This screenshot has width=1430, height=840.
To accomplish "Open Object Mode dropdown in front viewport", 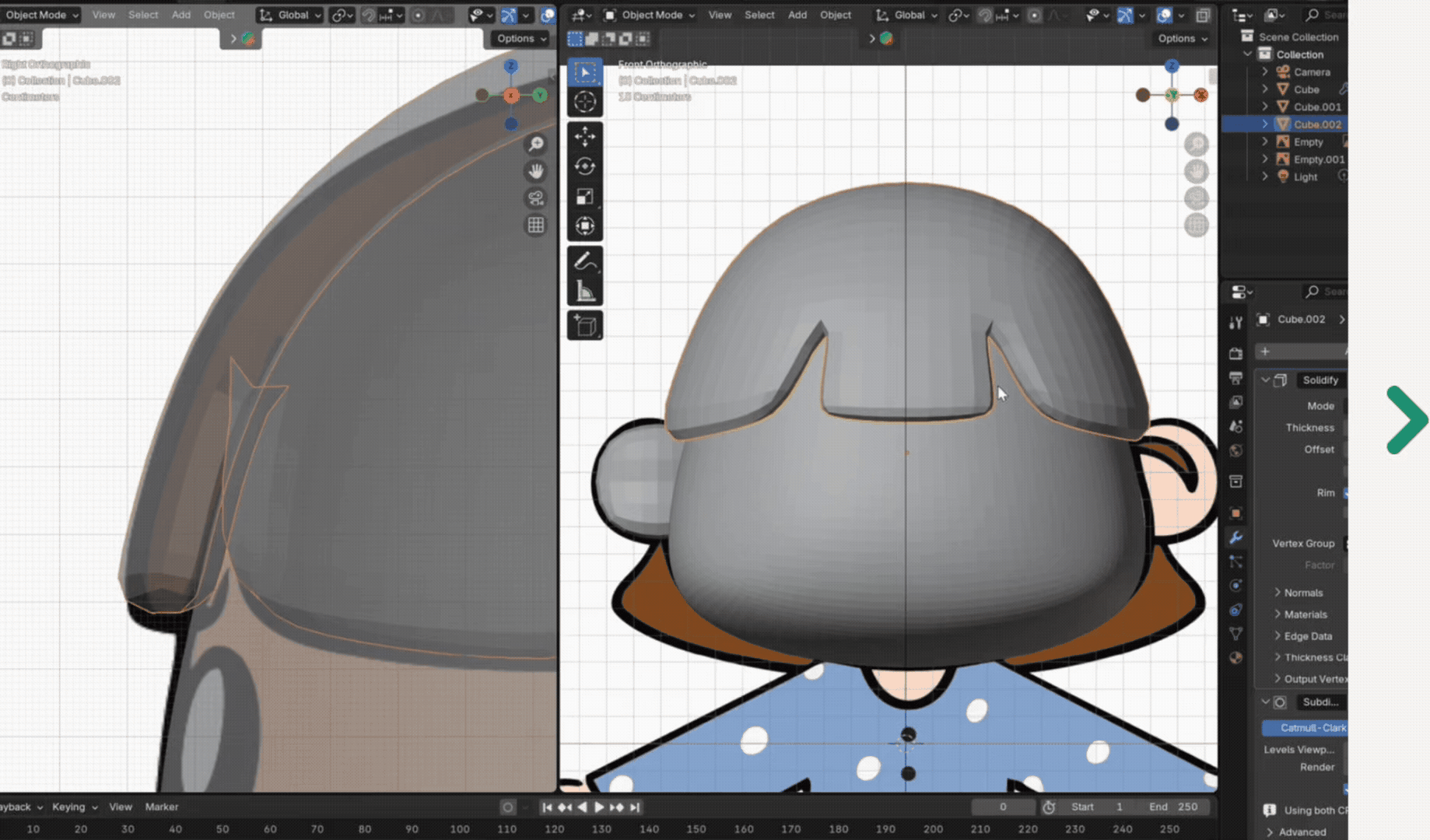I will coord(650,15).
